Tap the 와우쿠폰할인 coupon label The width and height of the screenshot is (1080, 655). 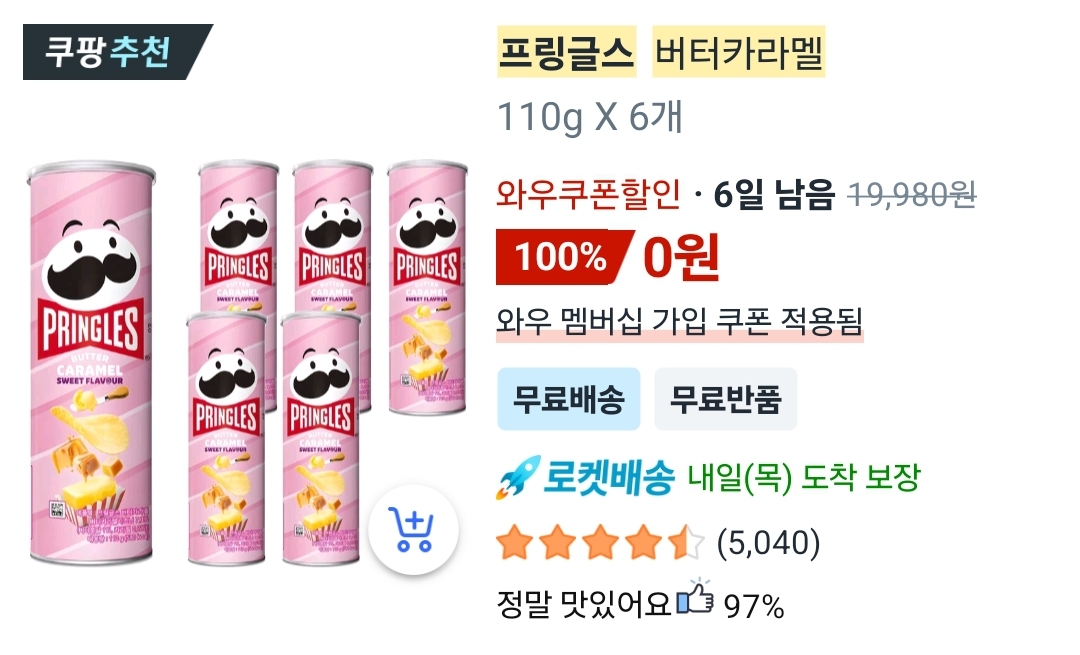coord(588,194)
